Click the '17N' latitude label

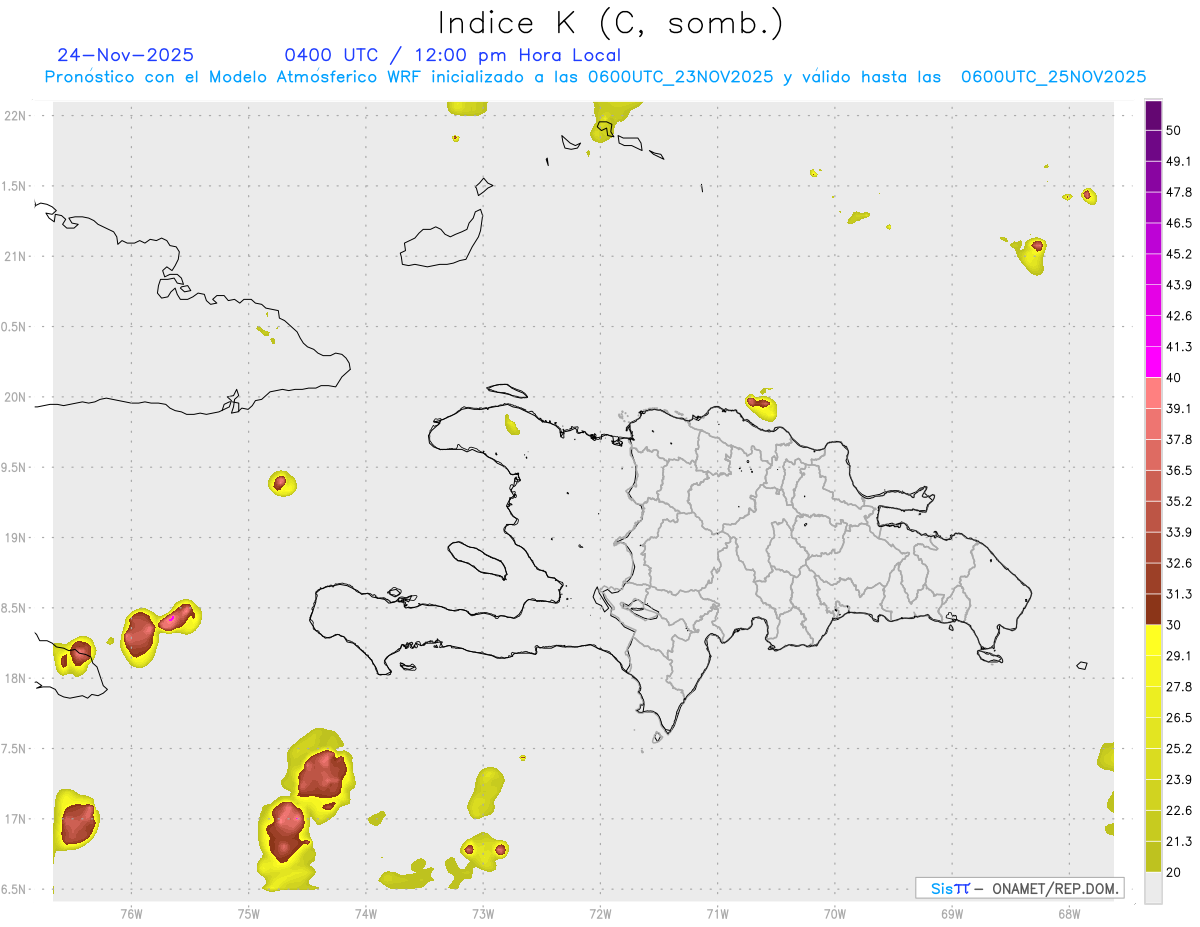tap(16, 819)
